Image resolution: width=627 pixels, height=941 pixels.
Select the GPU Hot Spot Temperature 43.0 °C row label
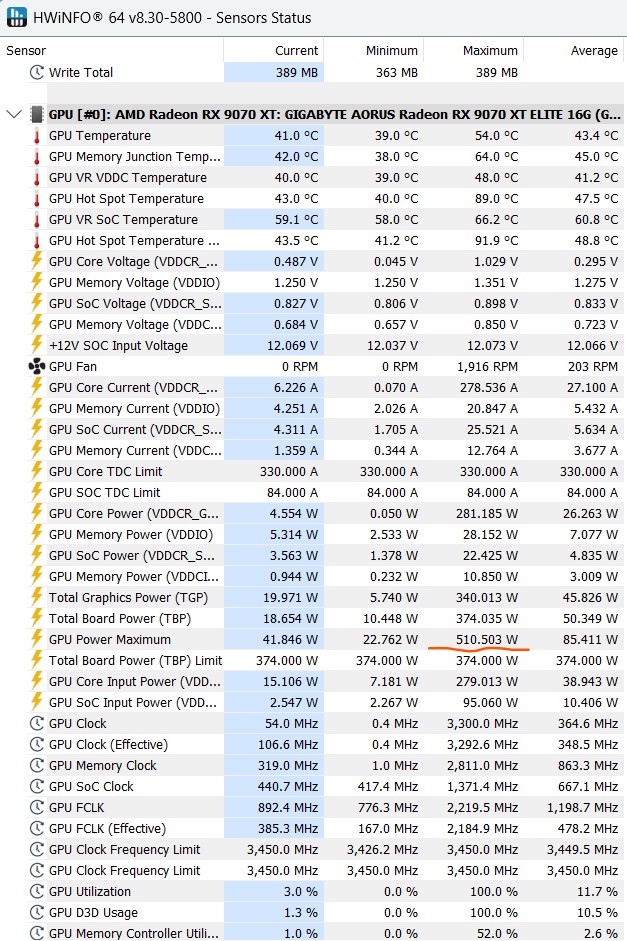126,199
